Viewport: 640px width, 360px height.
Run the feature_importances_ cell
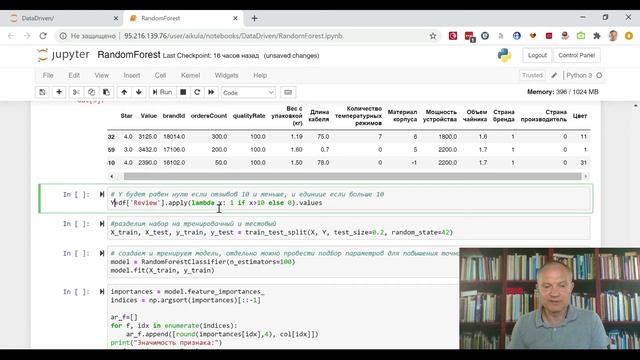[102, 291]
